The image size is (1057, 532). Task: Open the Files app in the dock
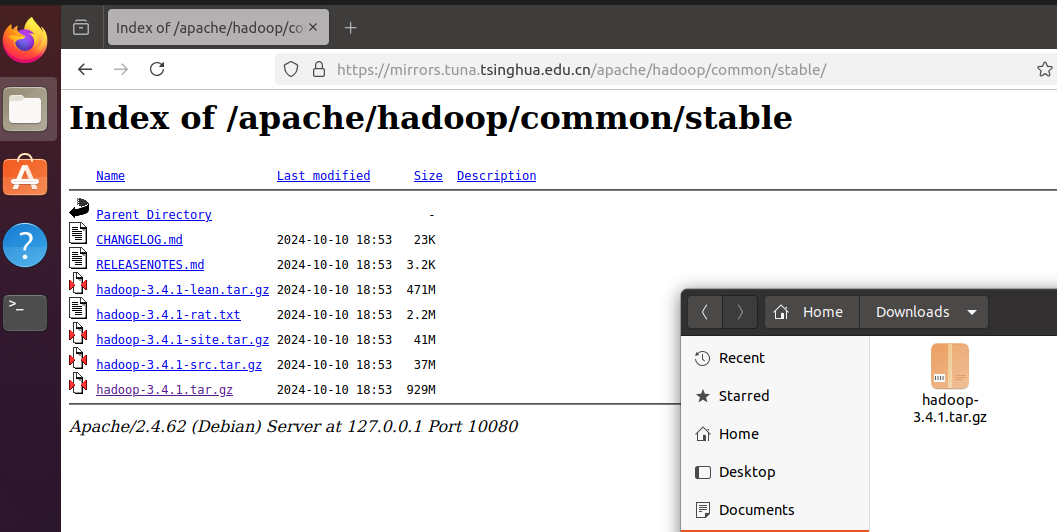pos(25,109)
